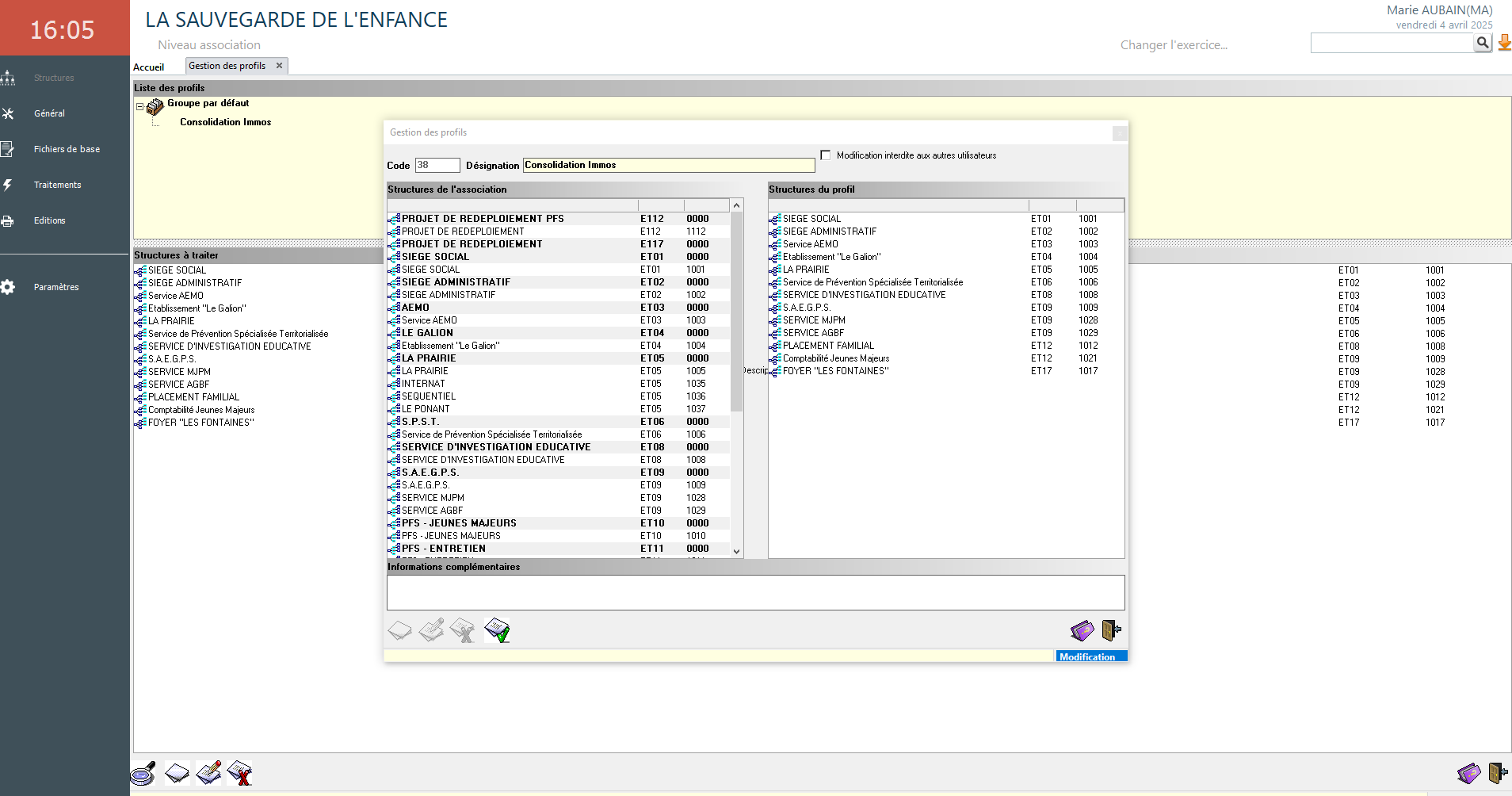Click the edit profile pencil icon at bottom

point(208,773)
